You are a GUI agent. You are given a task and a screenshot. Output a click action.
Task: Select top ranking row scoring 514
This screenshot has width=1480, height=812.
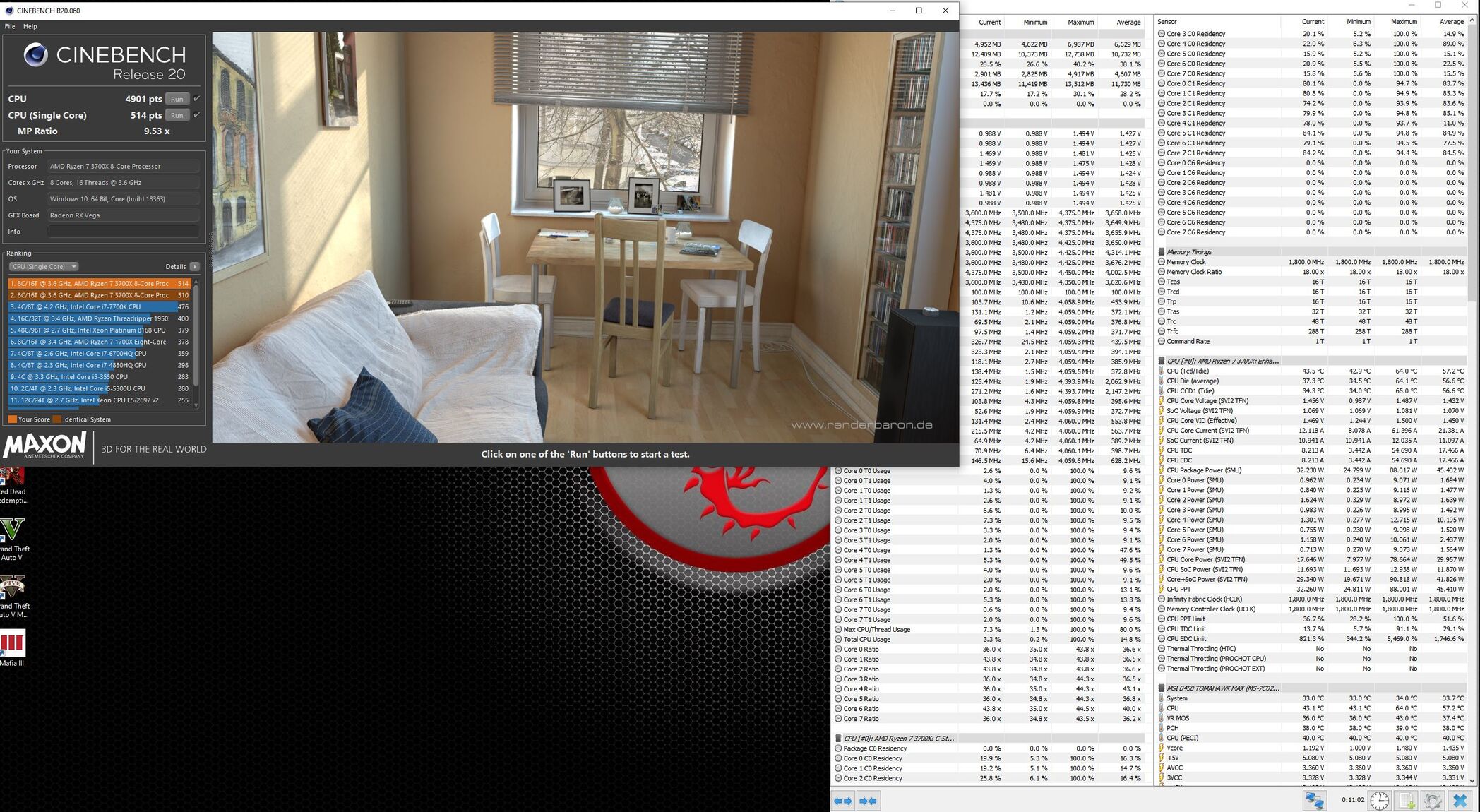coord(100,284)
